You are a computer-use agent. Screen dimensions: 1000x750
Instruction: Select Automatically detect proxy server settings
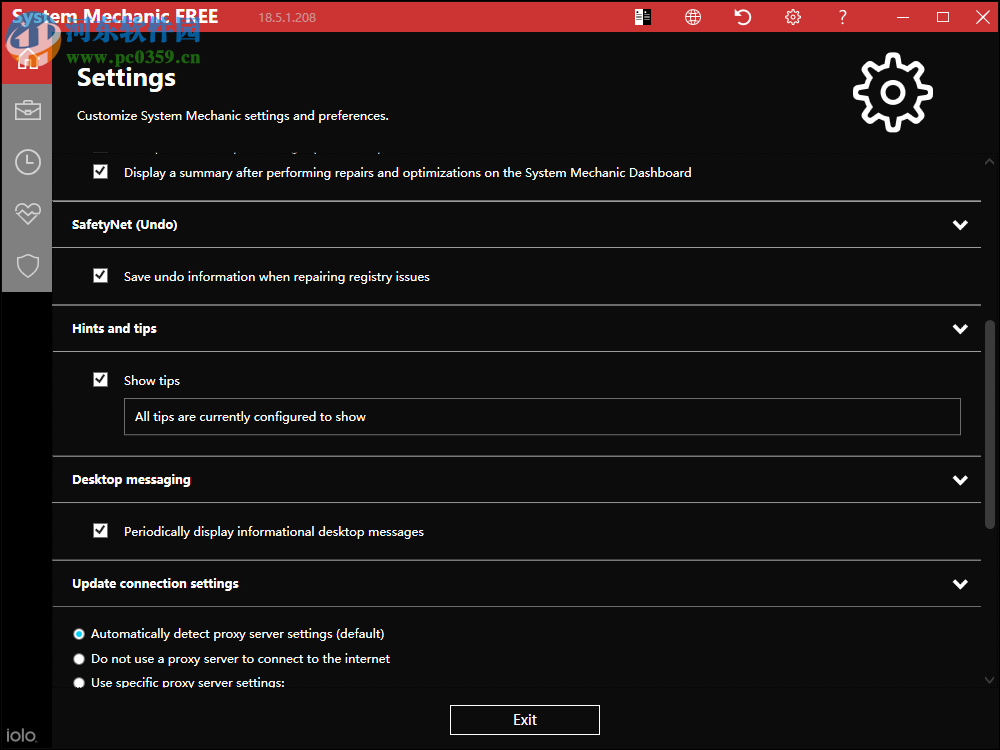79,634
